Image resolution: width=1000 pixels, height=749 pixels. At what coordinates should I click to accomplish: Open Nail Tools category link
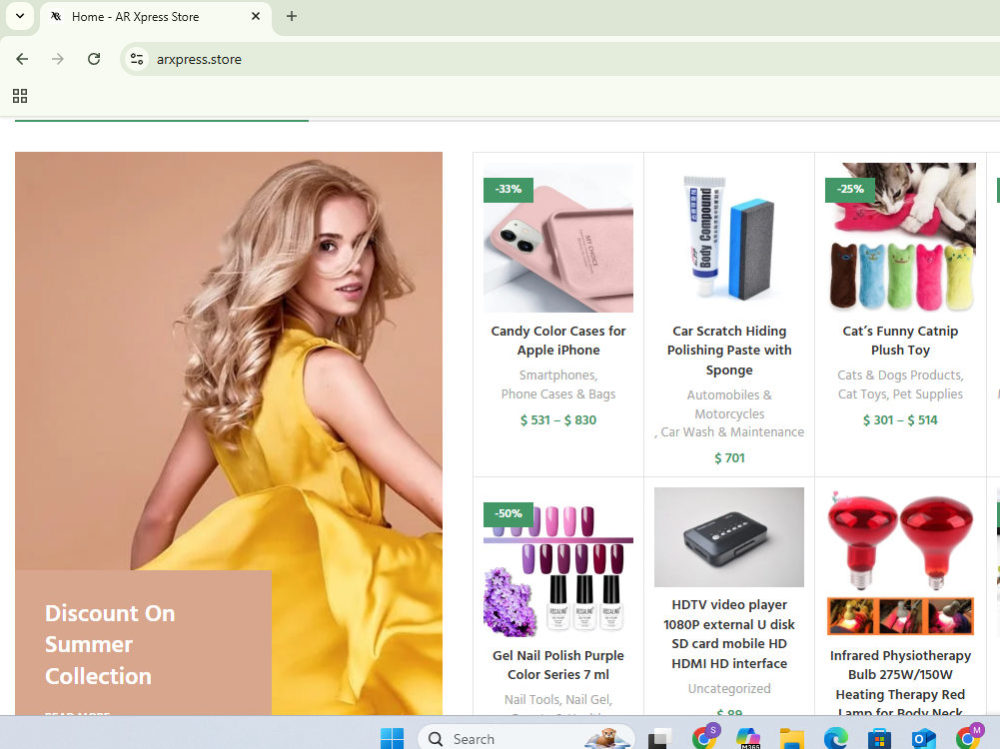[x=533, y=700]
